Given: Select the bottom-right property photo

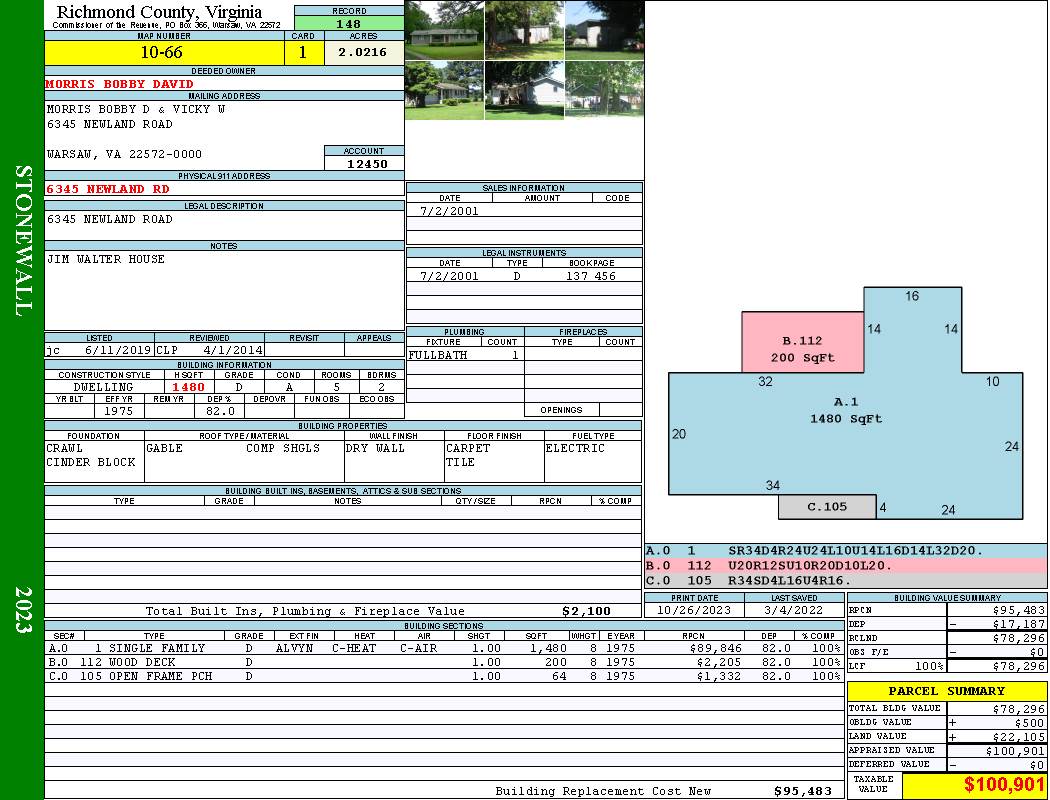Looking at the screenshot, I should pos(605,90).
